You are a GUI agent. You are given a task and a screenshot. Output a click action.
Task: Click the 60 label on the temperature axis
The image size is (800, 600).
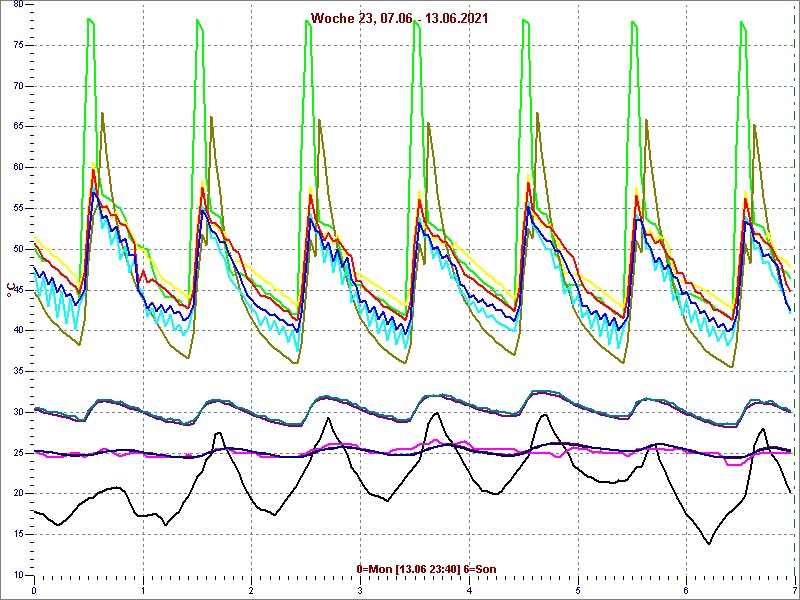point(17,167)
